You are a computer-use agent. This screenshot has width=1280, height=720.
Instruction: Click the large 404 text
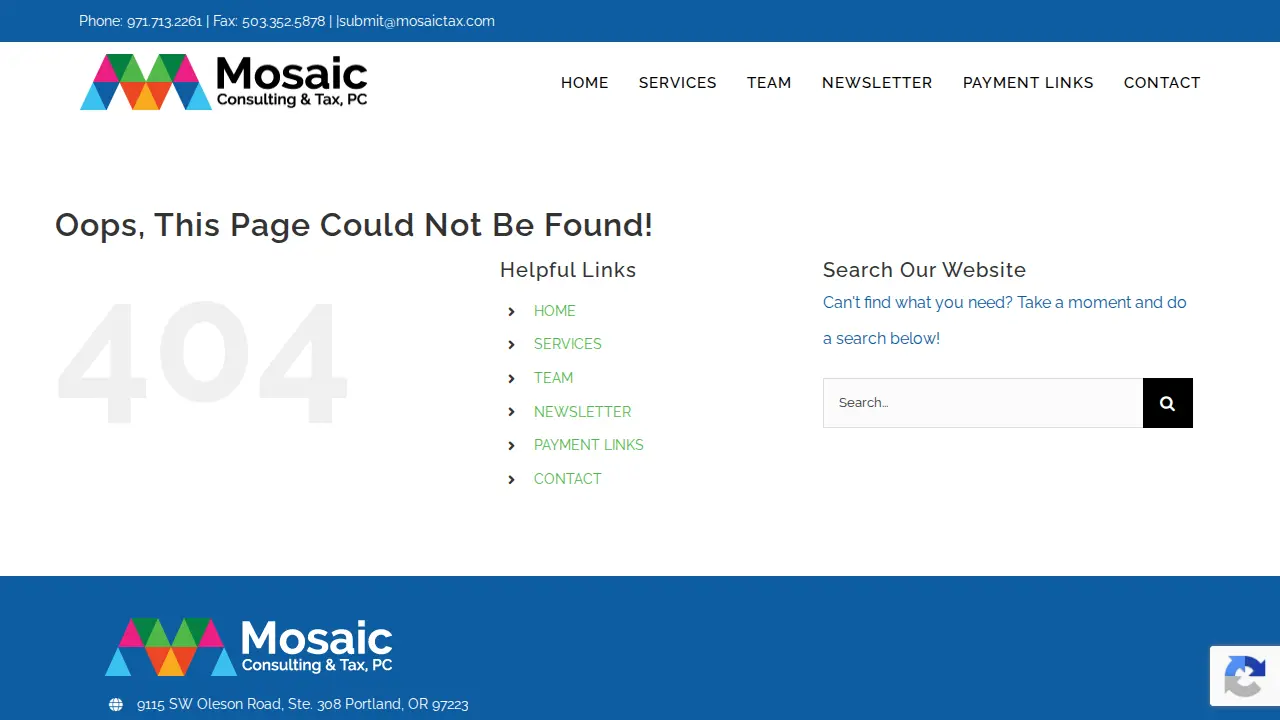tap(203, 362)
